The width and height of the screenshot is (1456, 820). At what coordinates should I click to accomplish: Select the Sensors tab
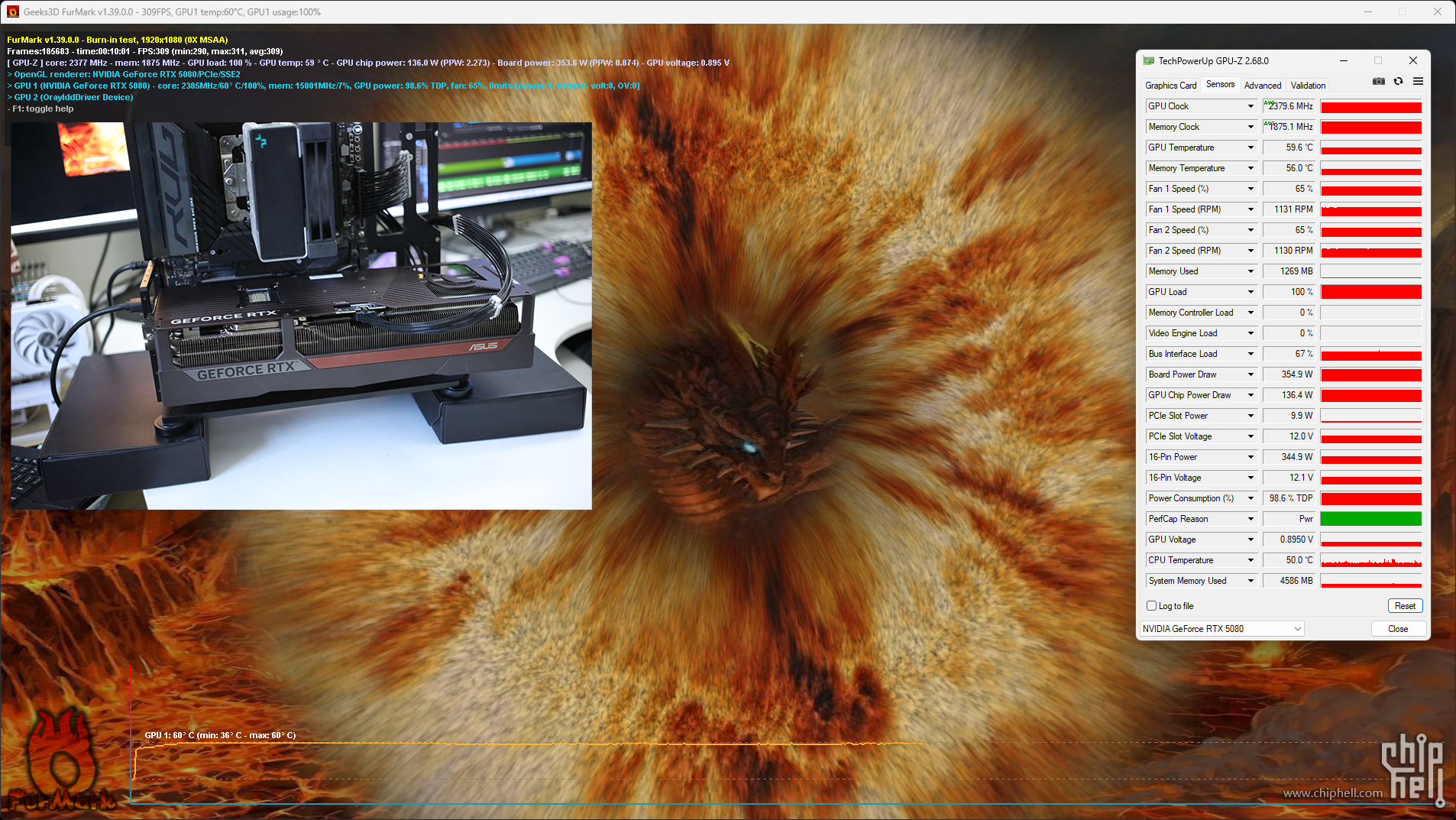[1220, 85]
